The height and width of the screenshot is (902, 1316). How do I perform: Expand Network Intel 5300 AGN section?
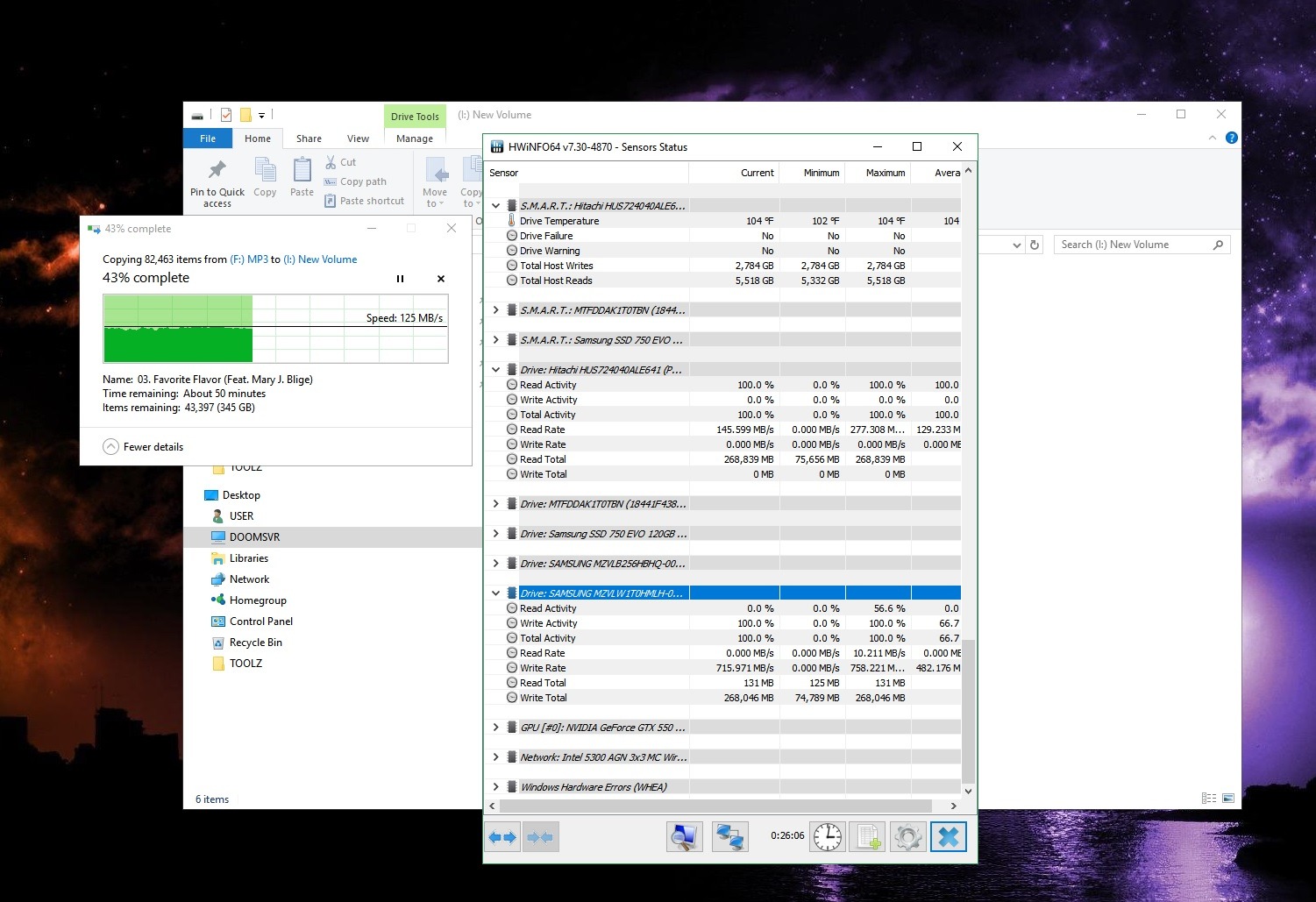495,757
